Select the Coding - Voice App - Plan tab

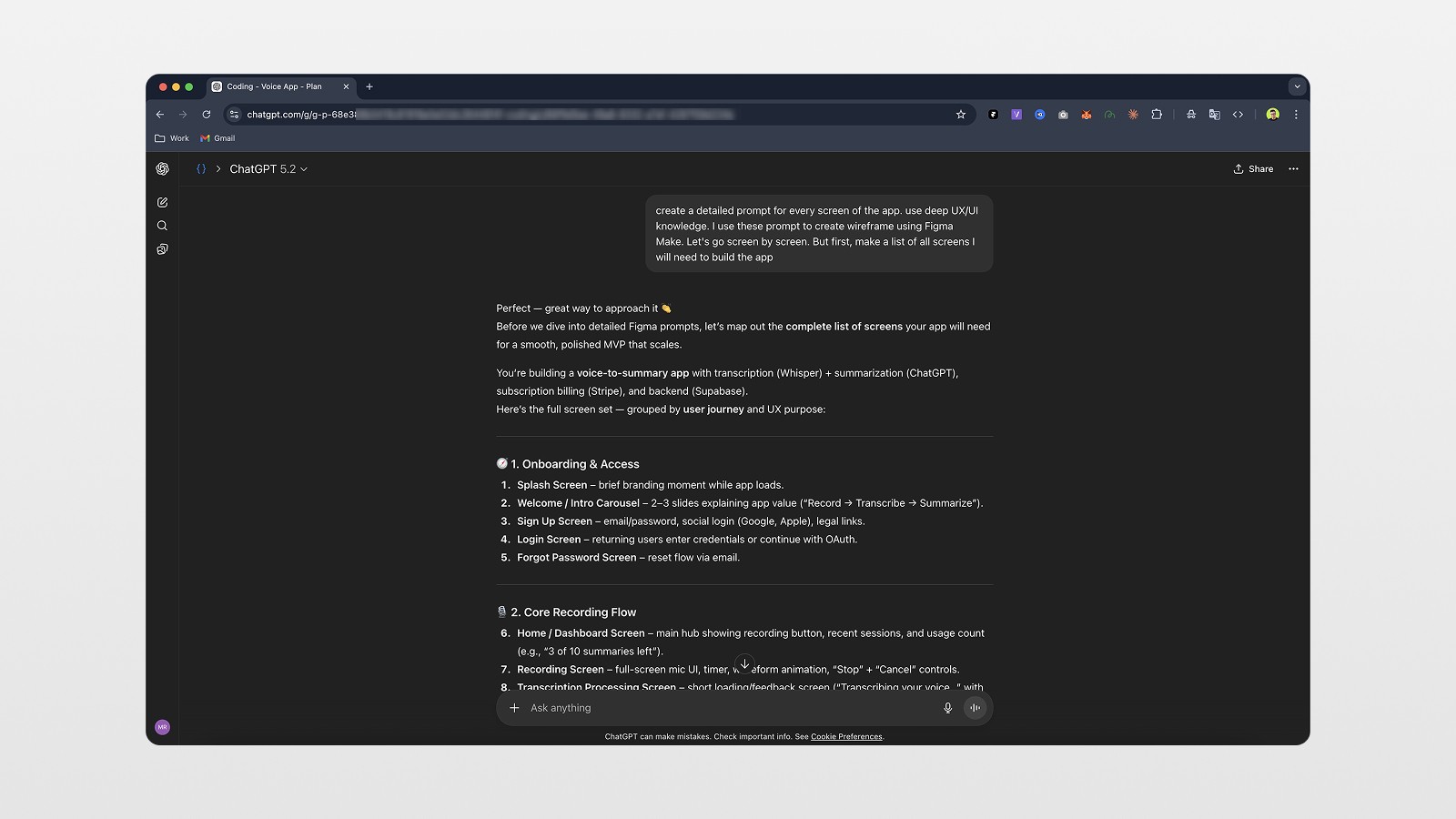tap(280, 87)
